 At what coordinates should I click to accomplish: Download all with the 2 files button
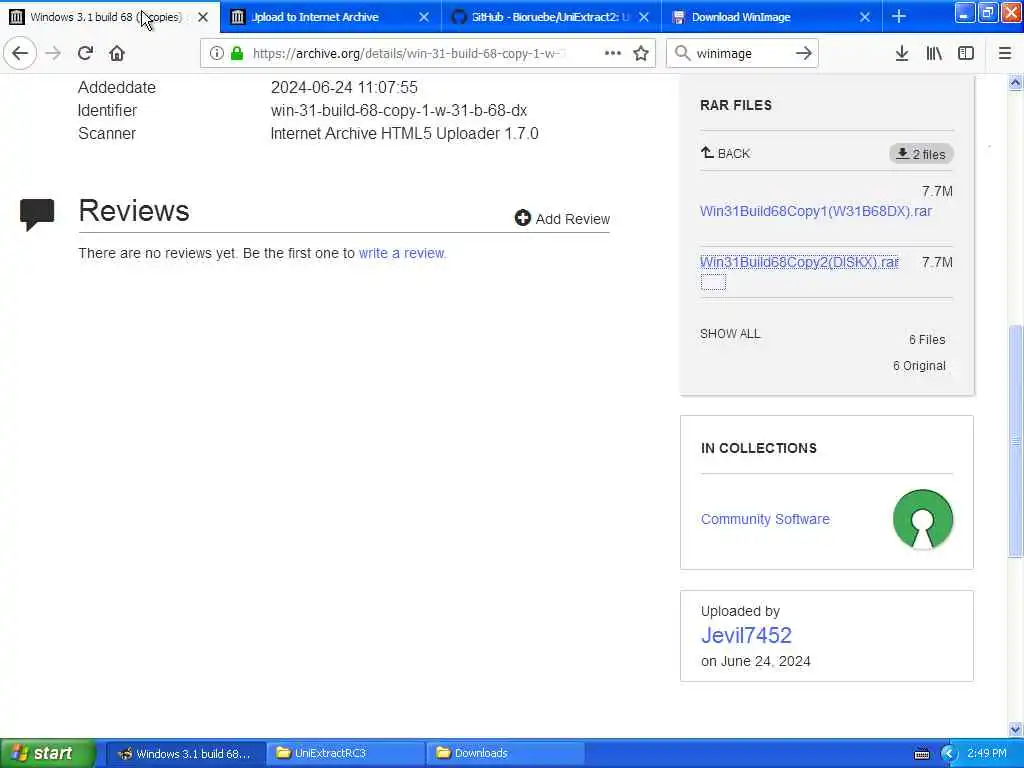coord(921,153)
